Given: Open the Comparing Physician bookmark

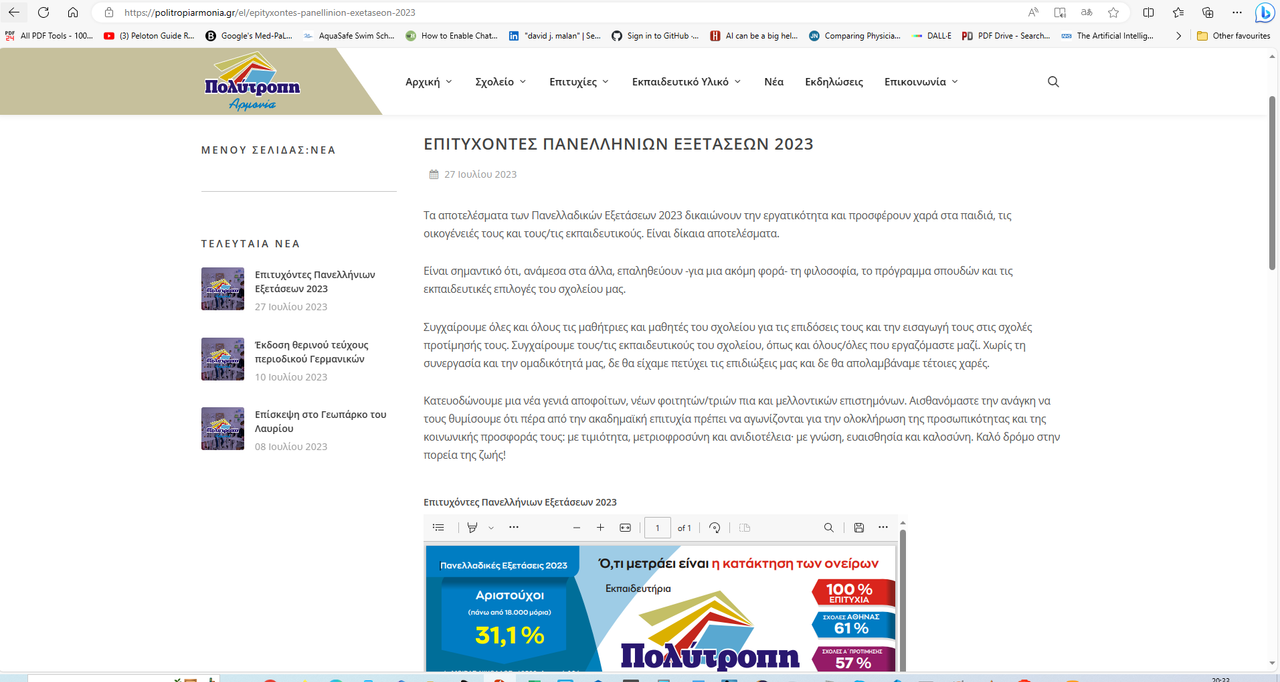Looking at the screenshot, I should point(855,35).
